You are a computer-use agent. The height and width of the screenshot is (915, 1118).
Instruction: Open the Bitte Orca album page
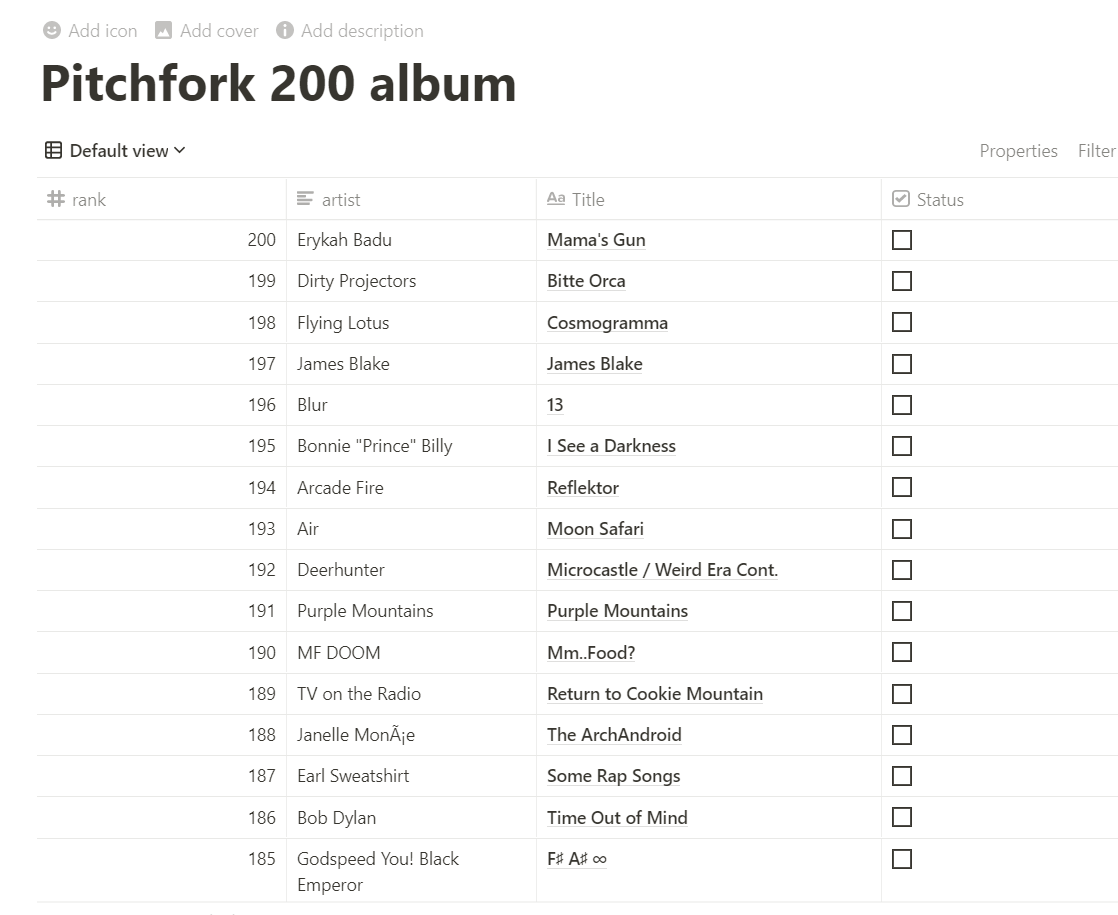(586, 281)
